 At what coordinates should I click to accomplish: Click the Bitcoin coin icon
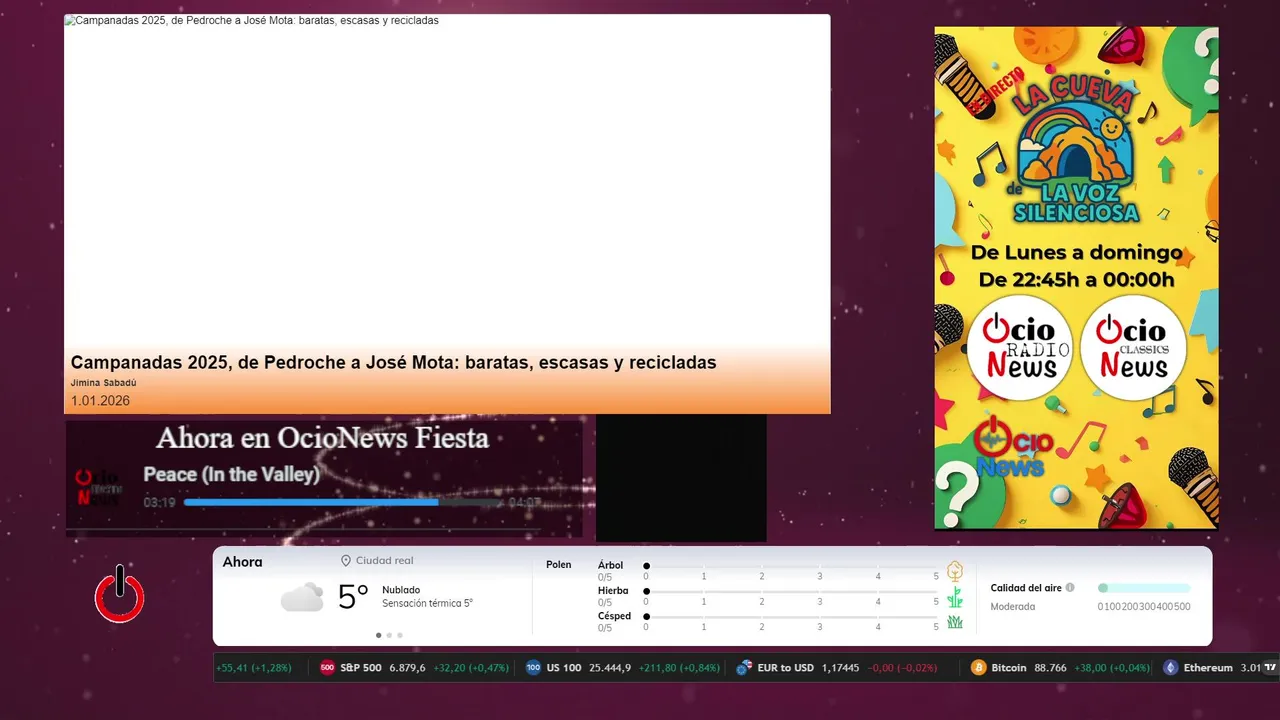(978, 668)
